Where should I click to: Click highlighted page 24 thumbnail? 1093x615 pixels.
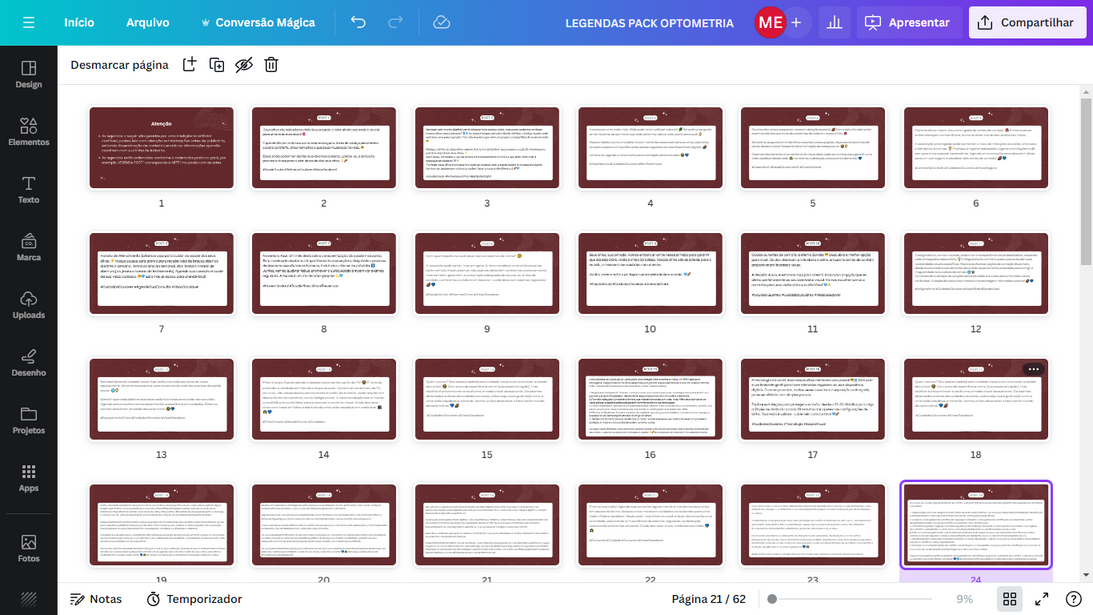pyautogui.click(x=975, y=525)
